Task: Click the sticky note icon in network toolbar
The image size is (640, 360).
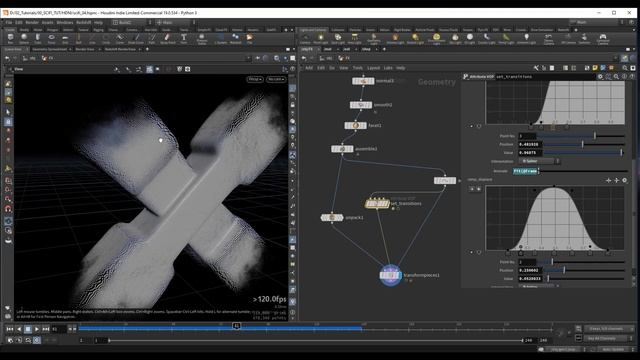Action: [595, 68]
